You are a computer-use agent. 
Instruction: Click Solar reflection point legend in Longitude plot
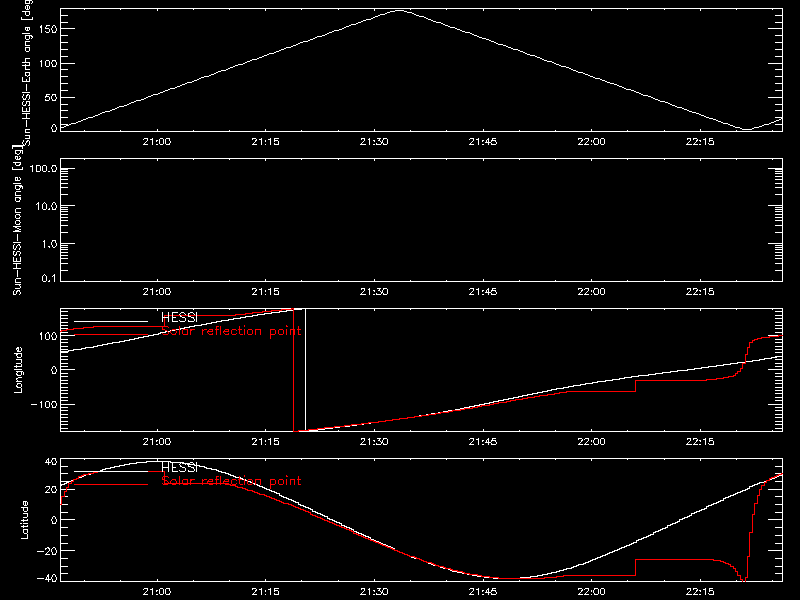[232, 331]
